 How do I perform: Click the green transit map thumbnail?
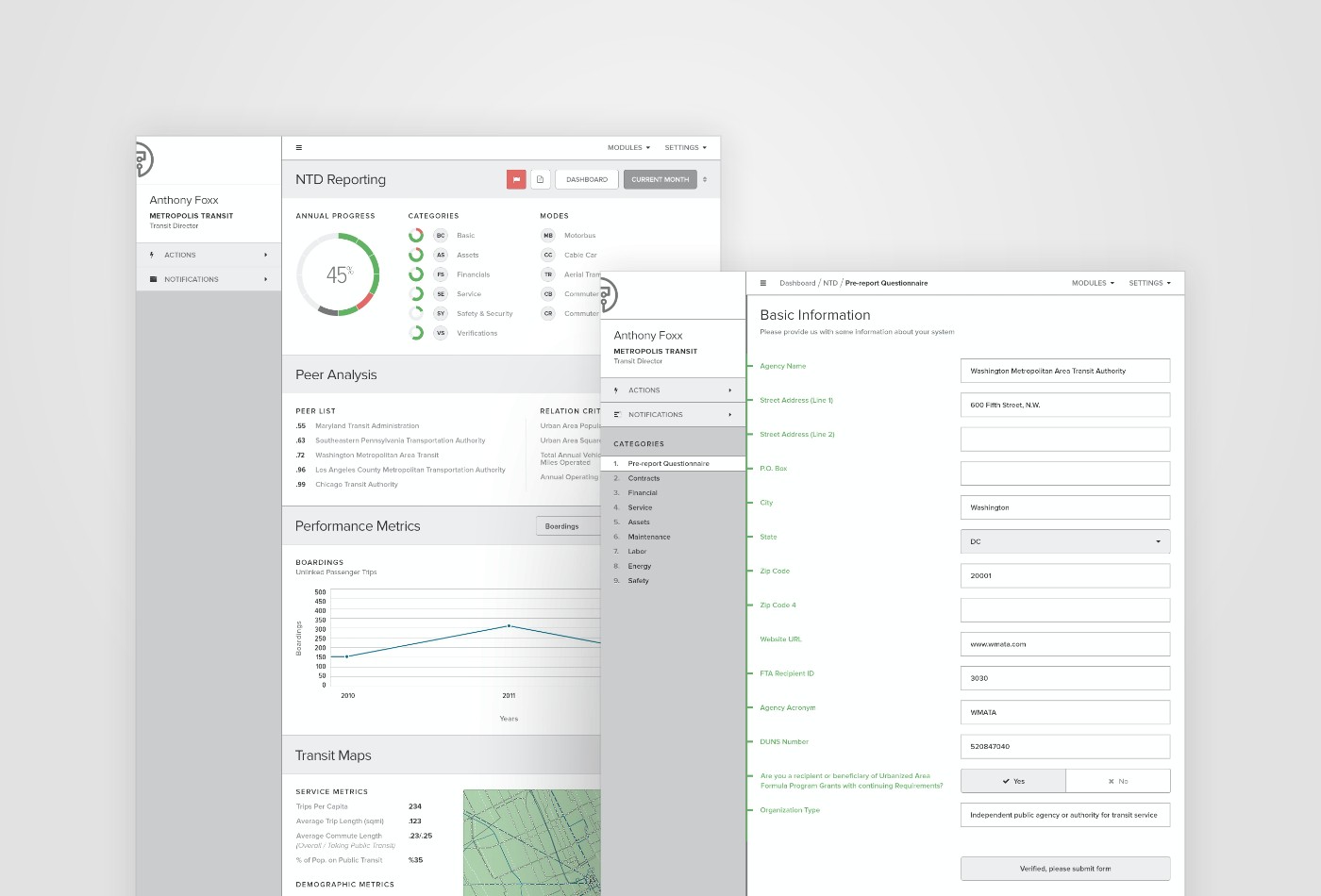(531, 842)
